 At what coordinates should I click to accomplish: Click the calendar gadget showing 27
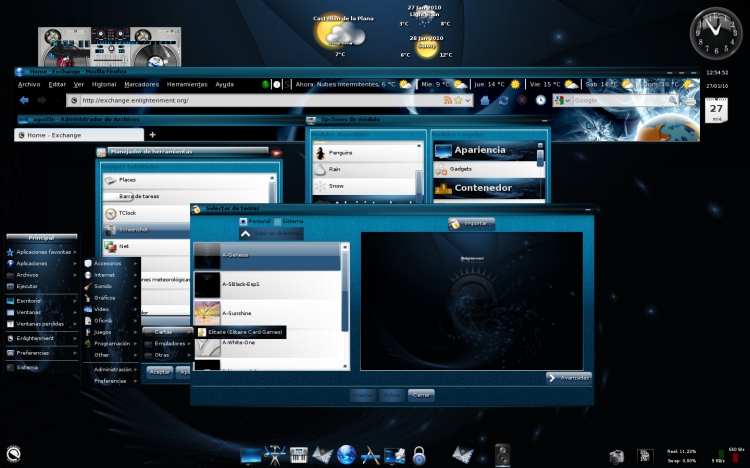tap(716, 110)
